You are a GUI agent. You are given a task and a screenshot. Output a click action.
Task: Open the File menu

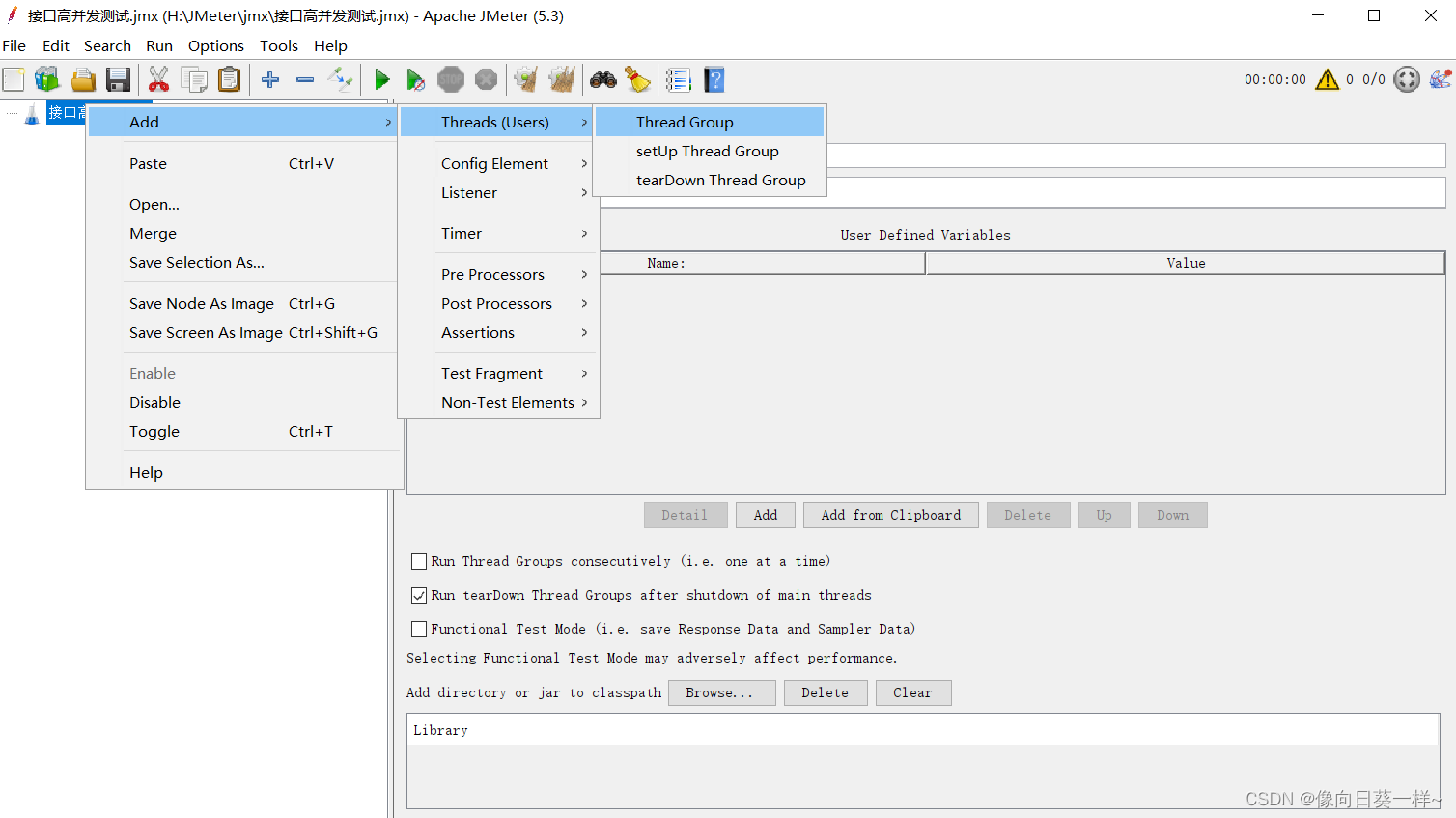point(14,45)
